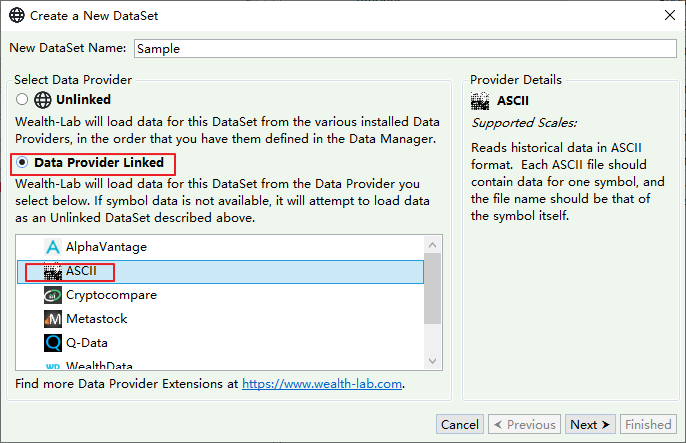Click the ASCII provider icon in list

[x=52, y=272]
